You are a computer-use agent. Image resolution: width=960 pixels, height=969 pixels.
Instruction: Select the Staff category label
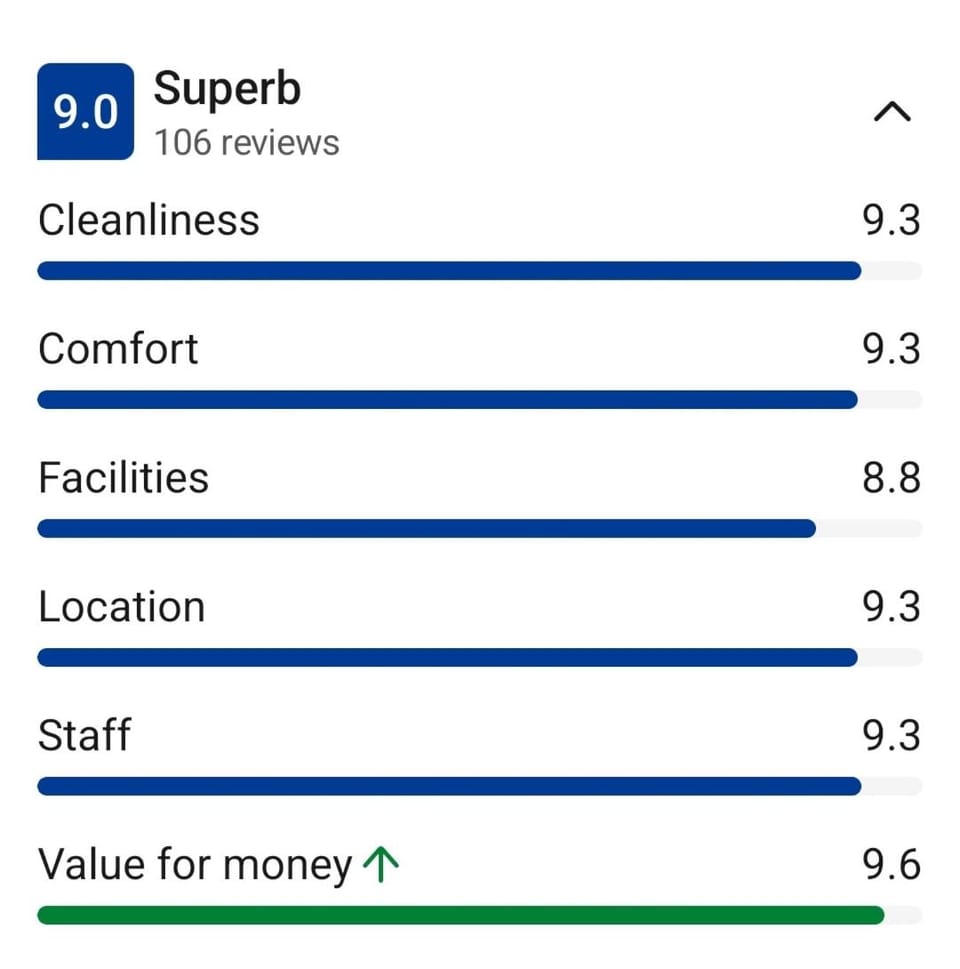click(x=85, y=735)
